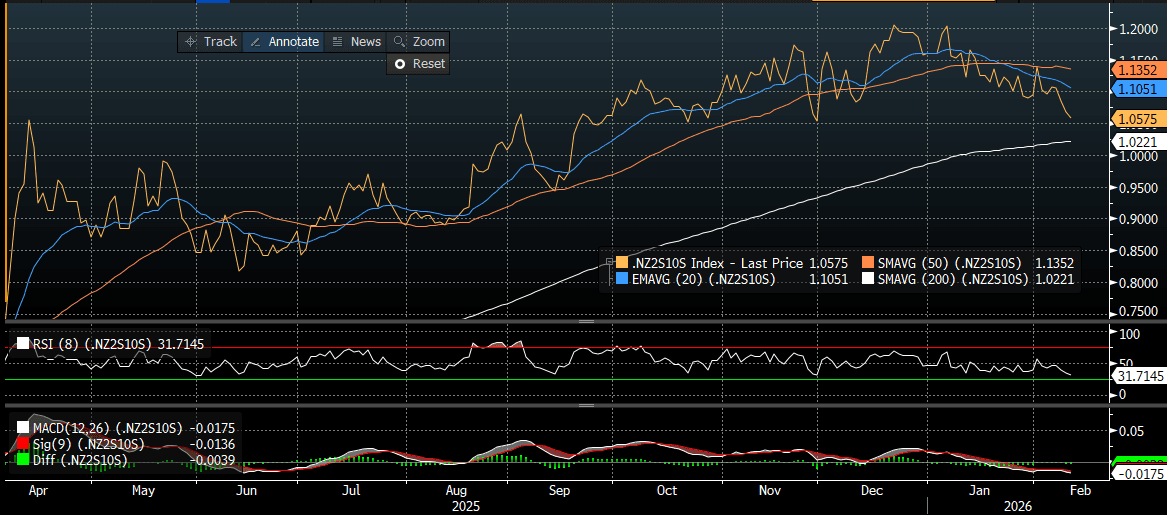Image resolution: width=1167 pixels, height=515 pixels.
Task: Click blue EMAVG (20) legend swatch
Action: 622,280
